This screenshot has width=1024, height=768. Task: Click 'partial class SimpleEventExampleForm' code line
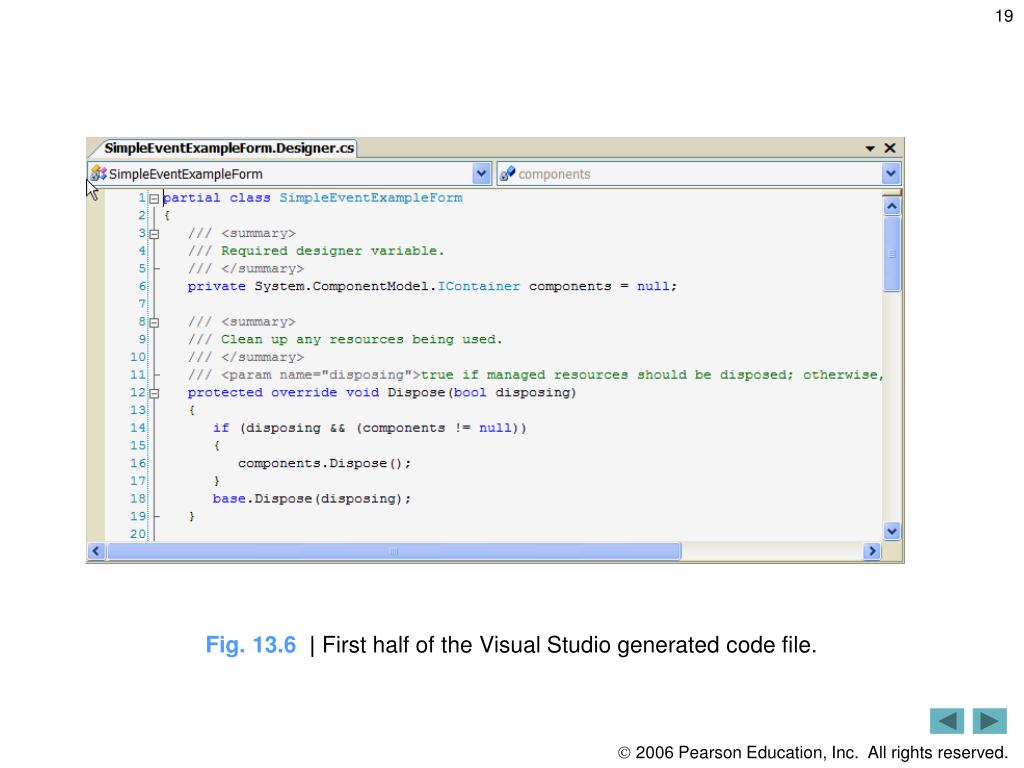click(x=313, y=198)
